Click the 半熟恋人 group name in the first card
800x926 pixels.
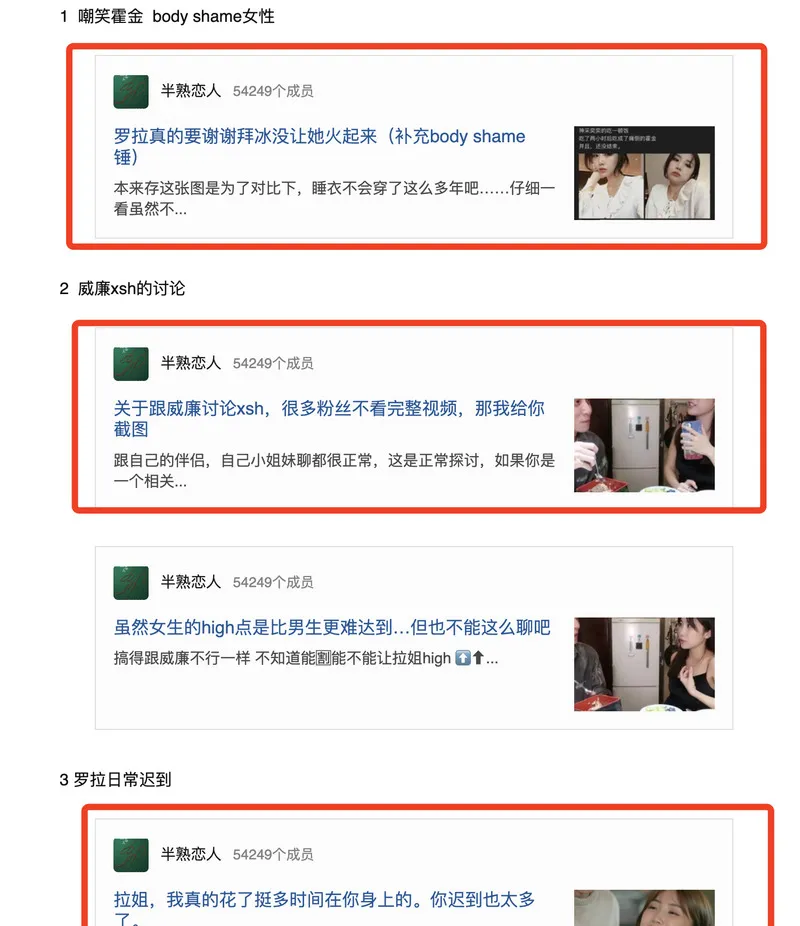click(191, 90)
